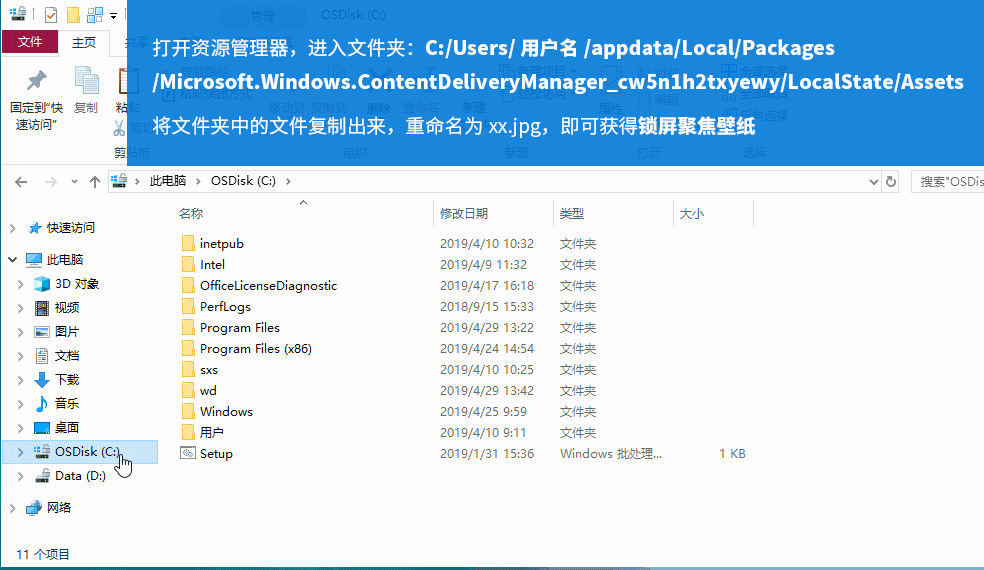Open the address bar history dropdown
Image resolution: width=984 pixels, height=570 pixels.
(x=871, y=181)
